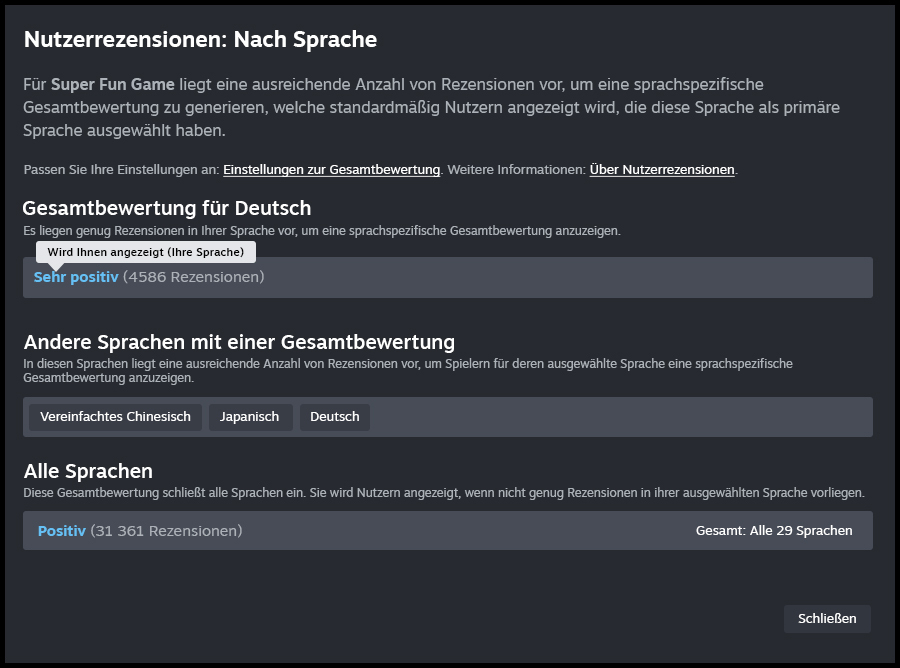The image size is (900, 668).
Task: Click the note below Gesamtbewertung für Deutsch
Action: click(321, 231)
